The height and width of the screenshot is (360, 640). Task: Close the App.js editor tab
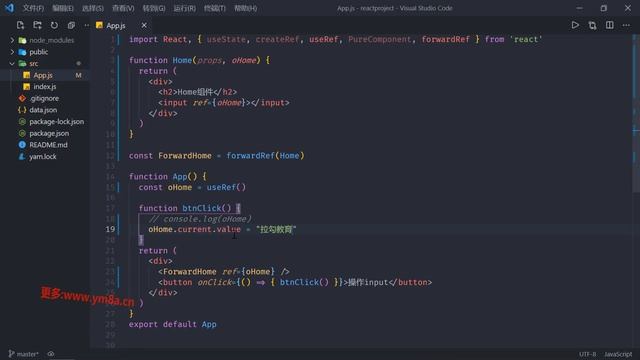coord(144,25)
